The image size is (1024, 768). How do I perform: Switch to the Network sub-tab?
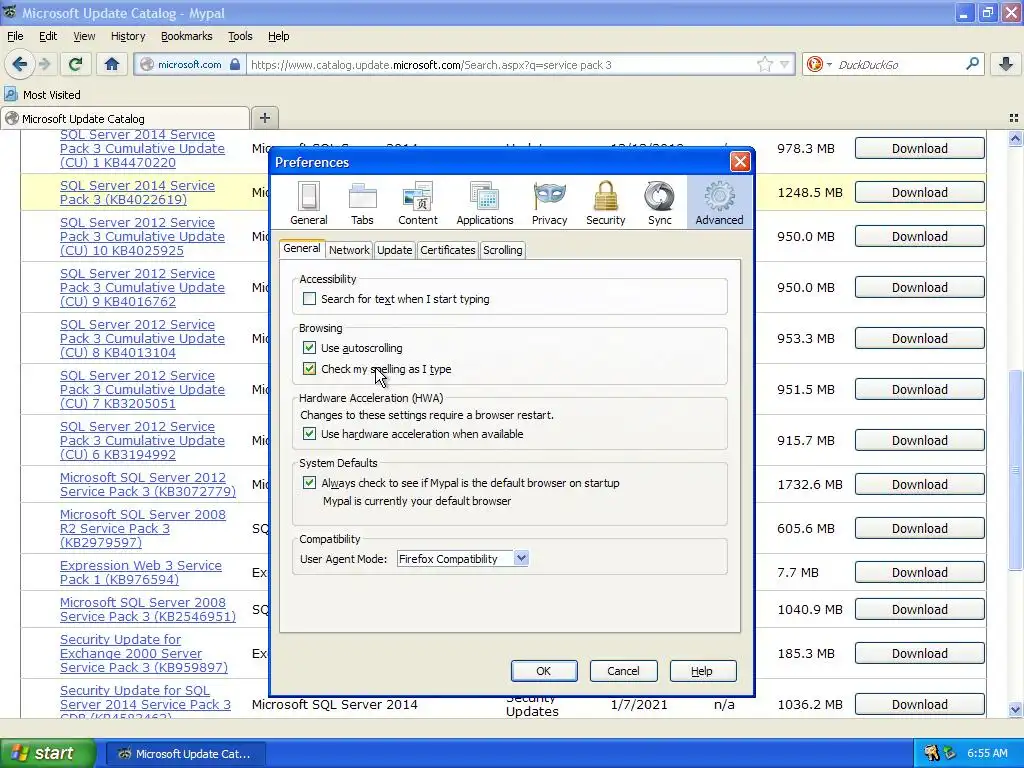349,249
